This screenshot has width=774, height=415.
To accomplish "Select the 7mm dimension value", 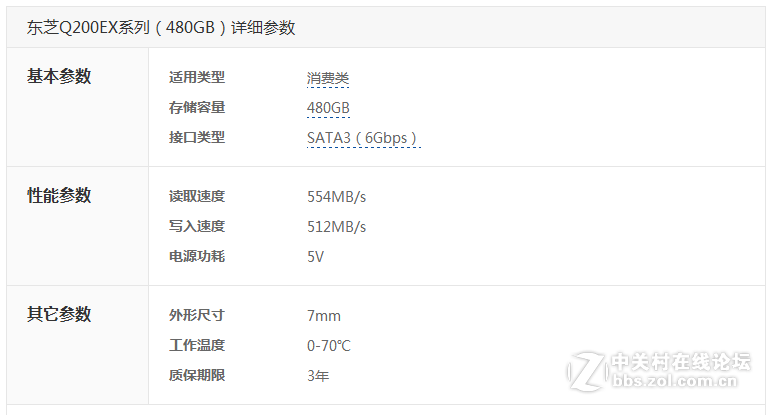I will pos(324,316).
